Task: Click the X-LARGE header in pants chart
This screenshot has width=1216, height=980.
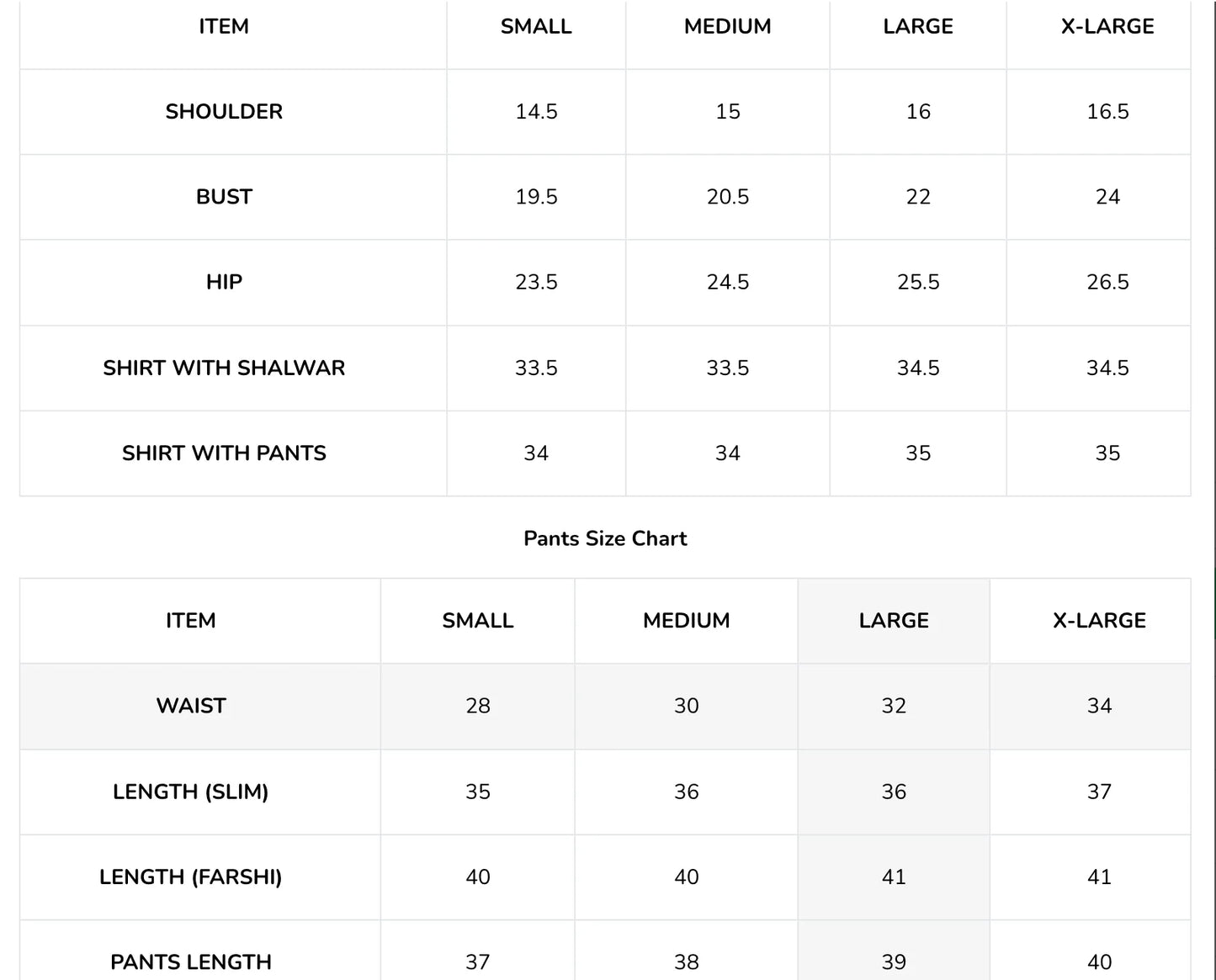Action: pos(1099,621)
